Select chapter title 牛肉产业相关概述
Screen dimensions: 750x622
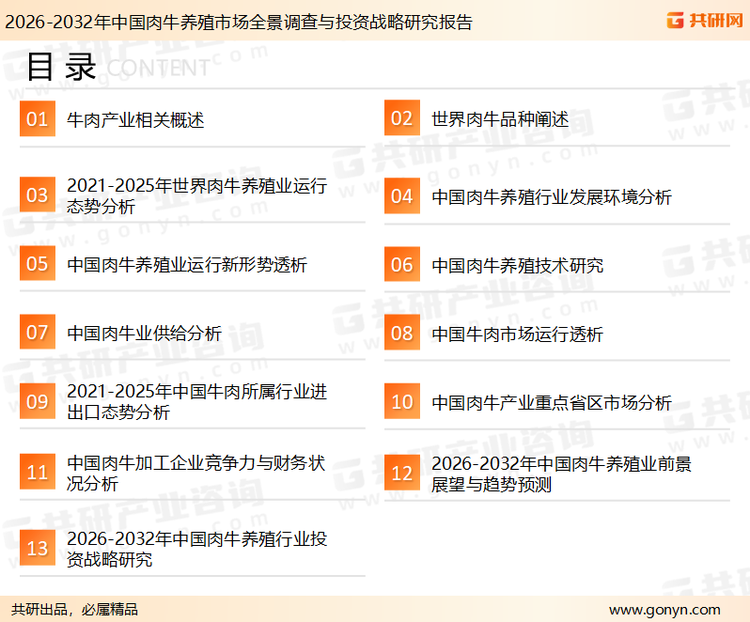[x=135, y=120]
